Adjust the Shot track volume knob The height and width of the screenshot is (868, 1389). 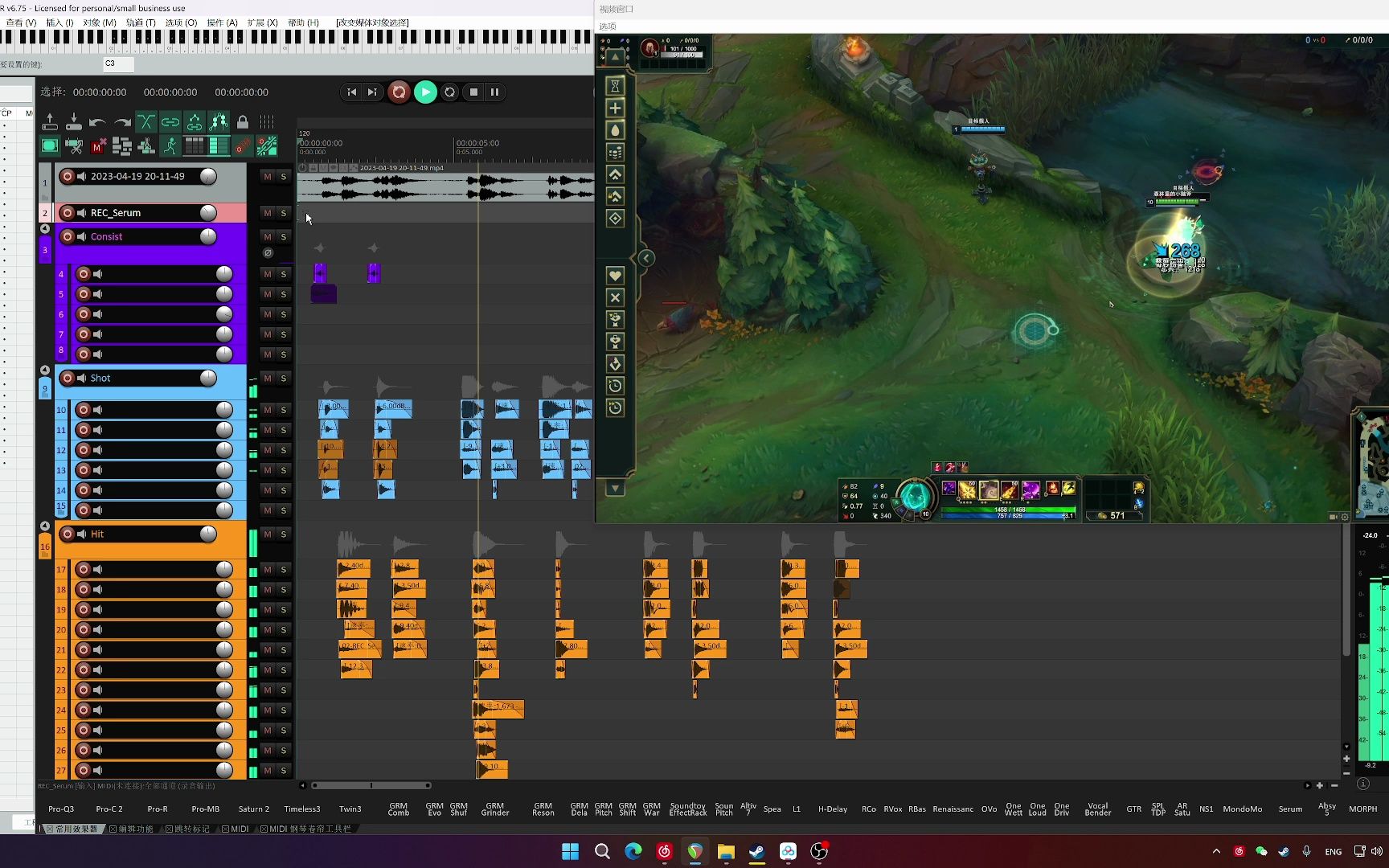[x=208, y=379]
